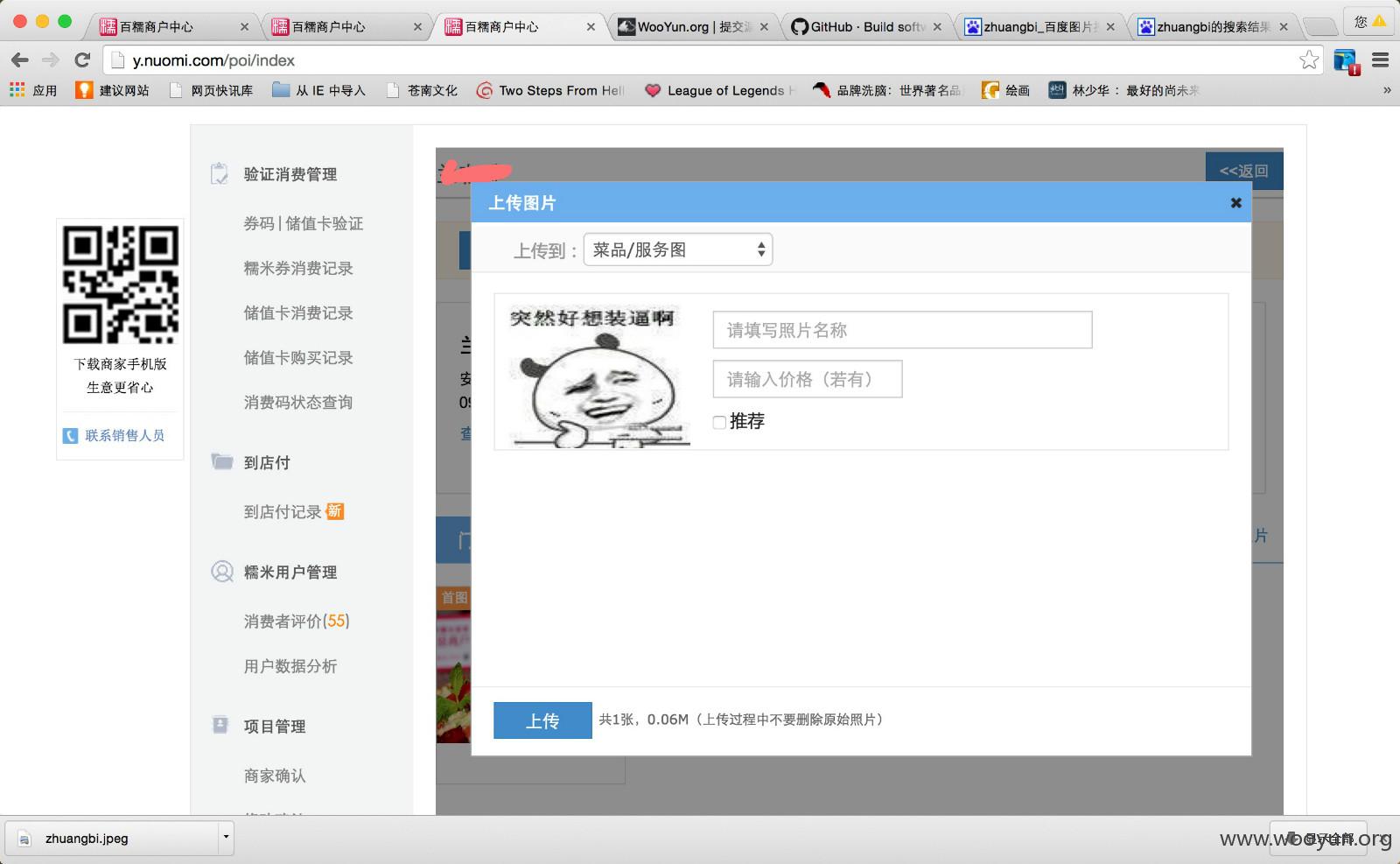The height and width of the screenshot is (864, 1400).
Task: Click the 项目管理 sidebar heading
Action: [275, 727]
